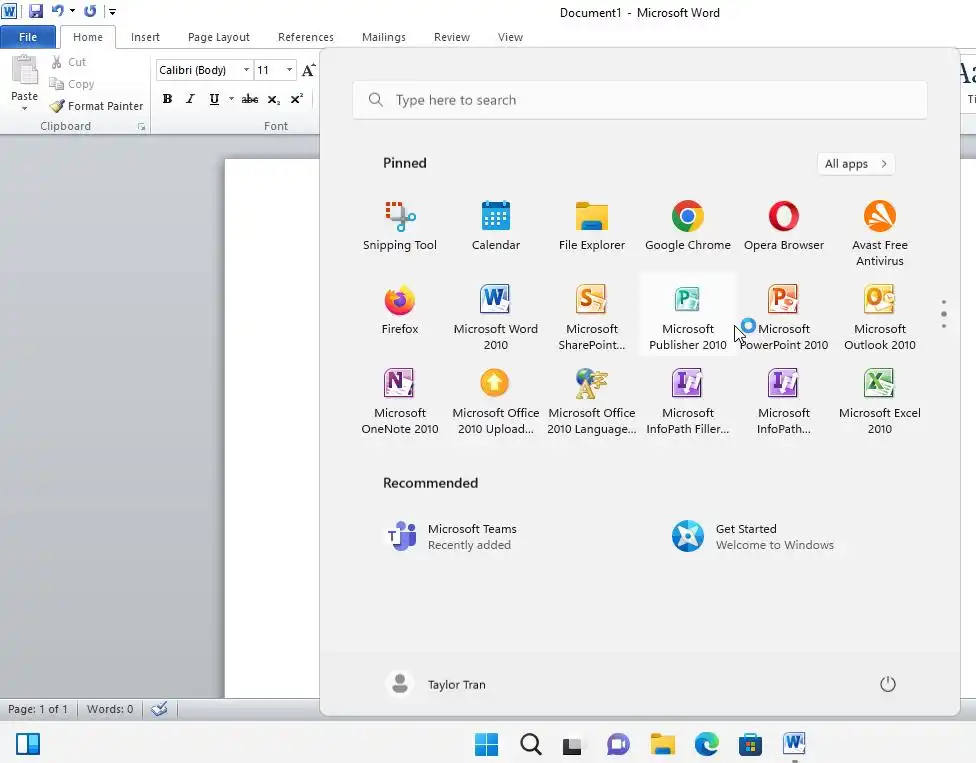Viewport: 976px width, 763px height.
Task: Switch to the Insert tab
Action: tap(145, 37)
